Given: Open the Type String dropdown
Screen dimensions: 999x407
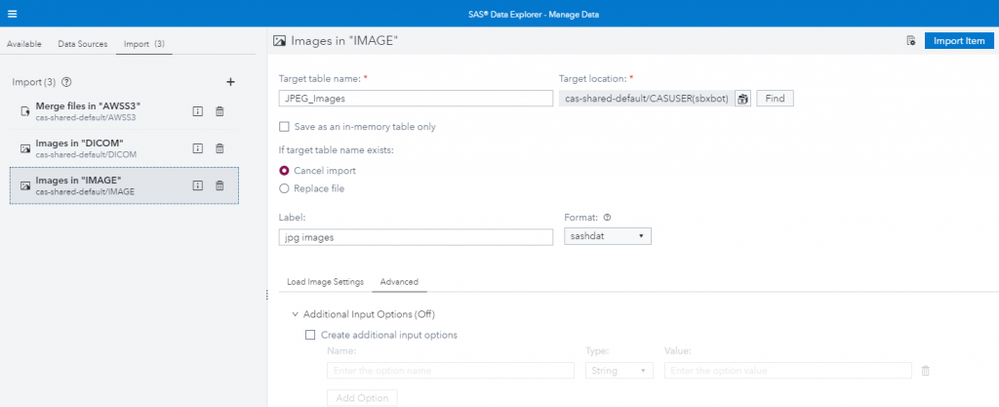Looking at the screenshot, I should coord(619,370).
